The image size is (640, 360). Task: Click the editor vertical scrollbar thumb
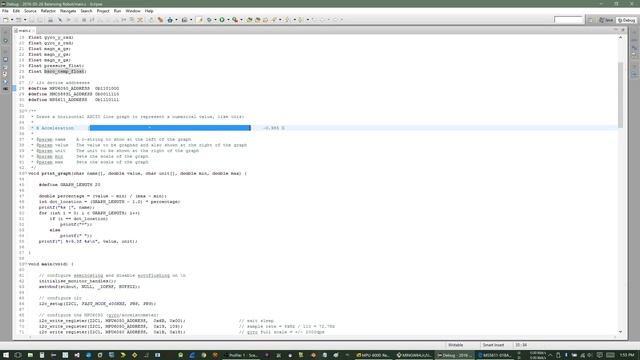click(x=620, y=95)
